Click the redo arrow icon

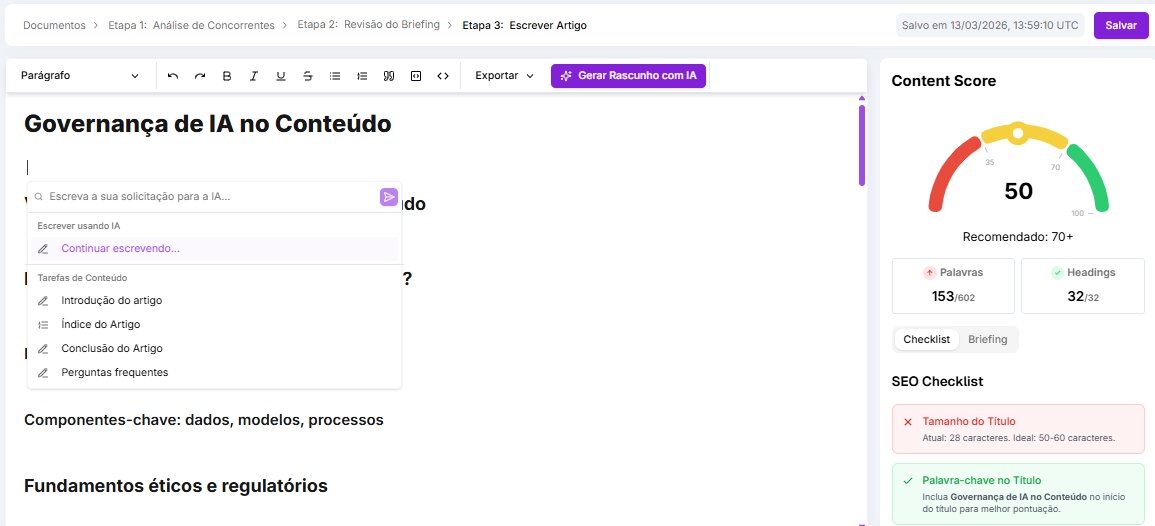(x=200, y=76)
